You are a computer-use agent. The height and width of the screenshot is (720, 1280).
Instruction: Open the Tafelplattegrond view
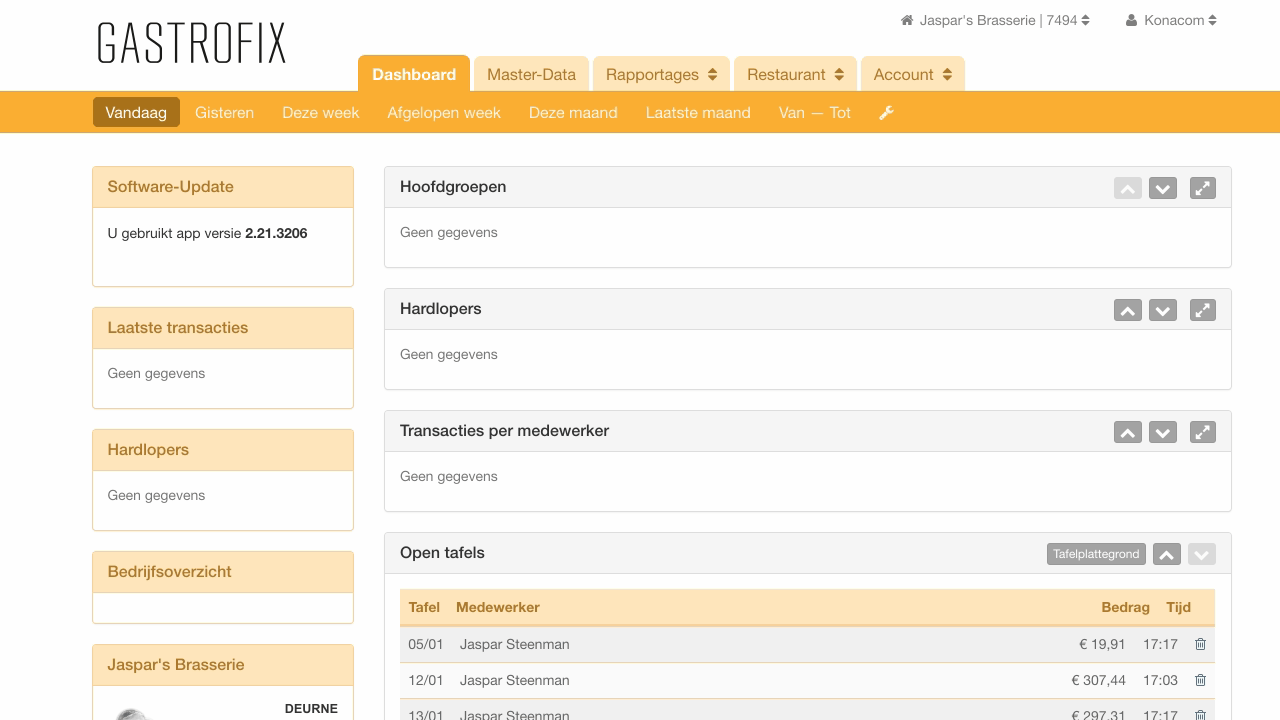coord(1096,553)
